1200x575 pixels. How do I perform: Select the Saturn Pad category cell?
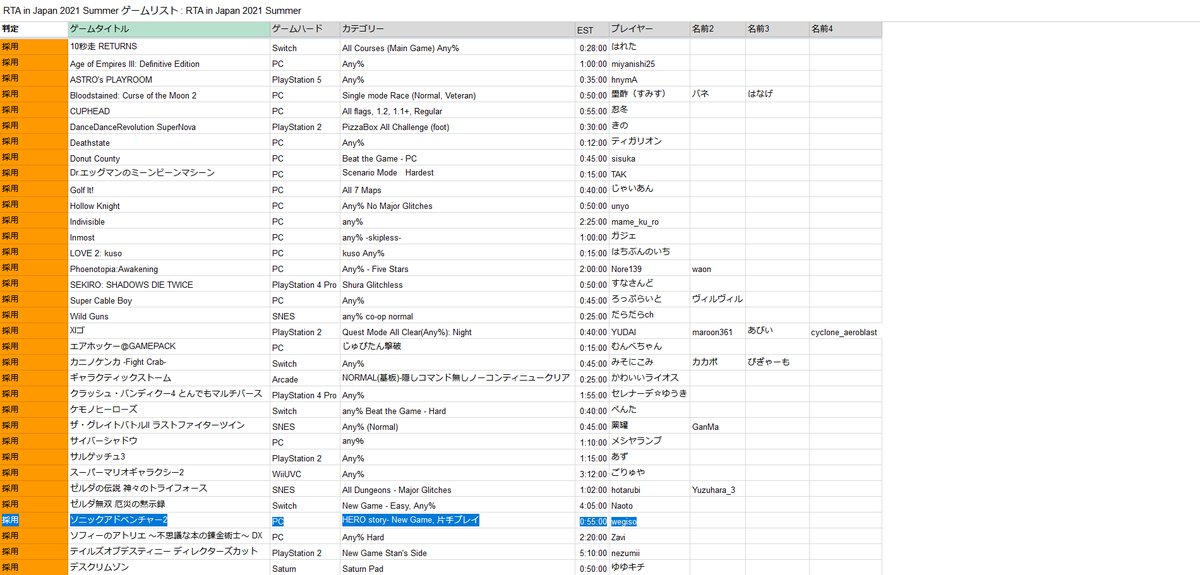(457, 568)
